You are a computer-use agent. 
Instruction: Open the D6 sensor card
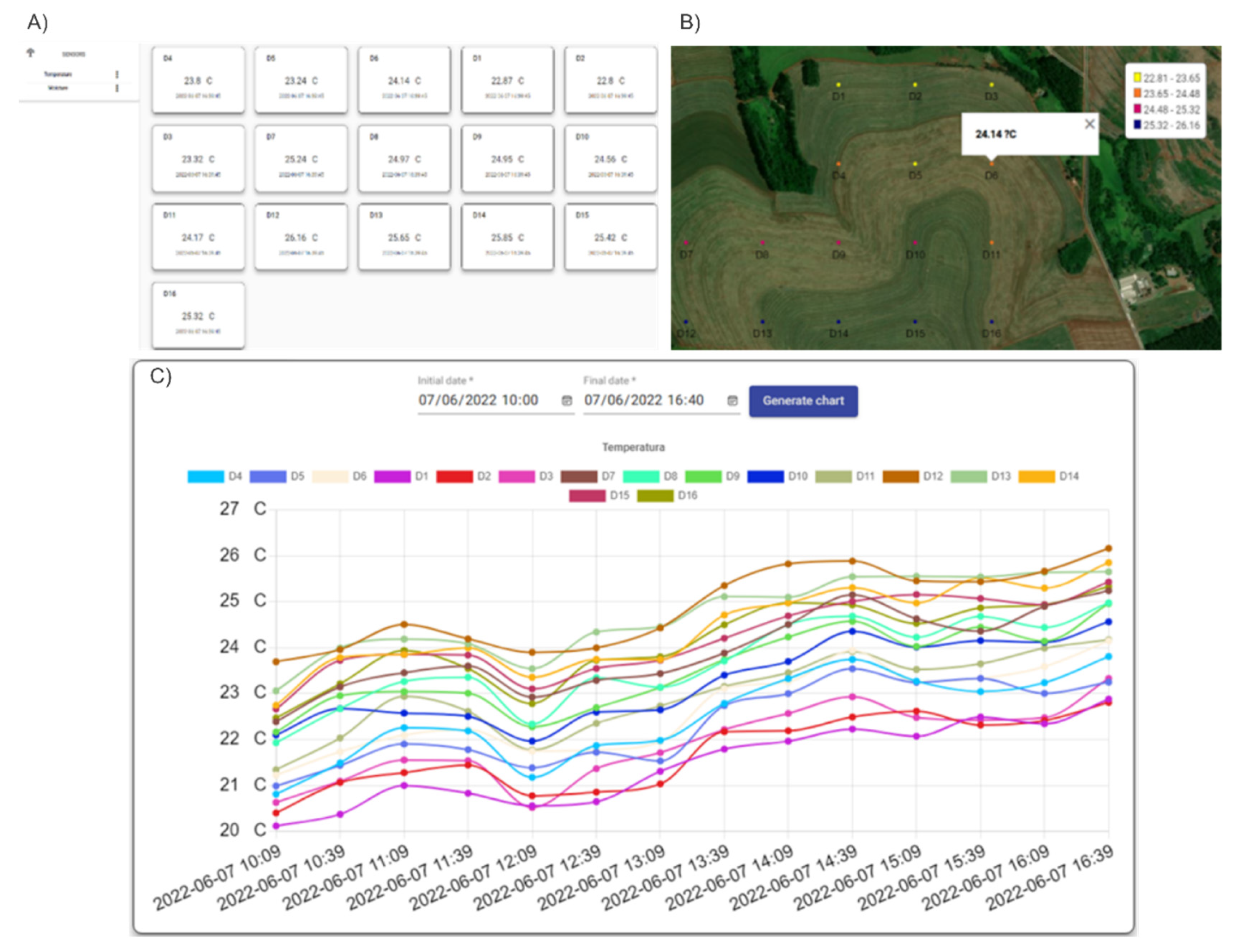[x=404, y=80]
